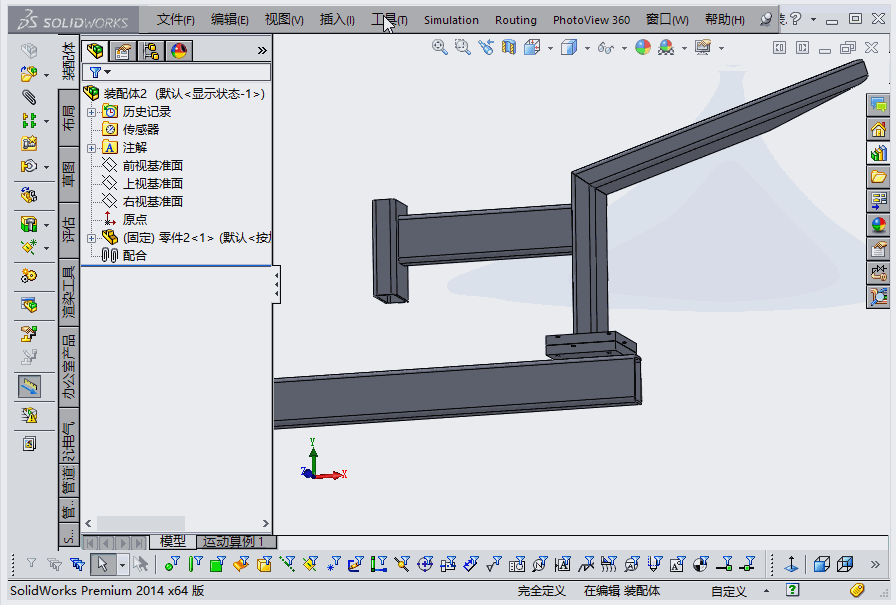Click the Edit Appearance color ball
The width and height of the screenshot is (896, 605).
click(x=643, y=47)
